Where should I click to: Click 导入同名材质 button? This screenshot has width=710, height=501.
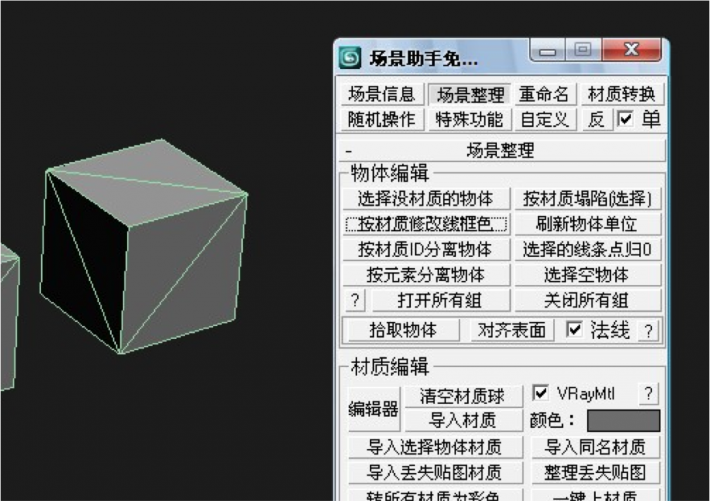point(595,447)
